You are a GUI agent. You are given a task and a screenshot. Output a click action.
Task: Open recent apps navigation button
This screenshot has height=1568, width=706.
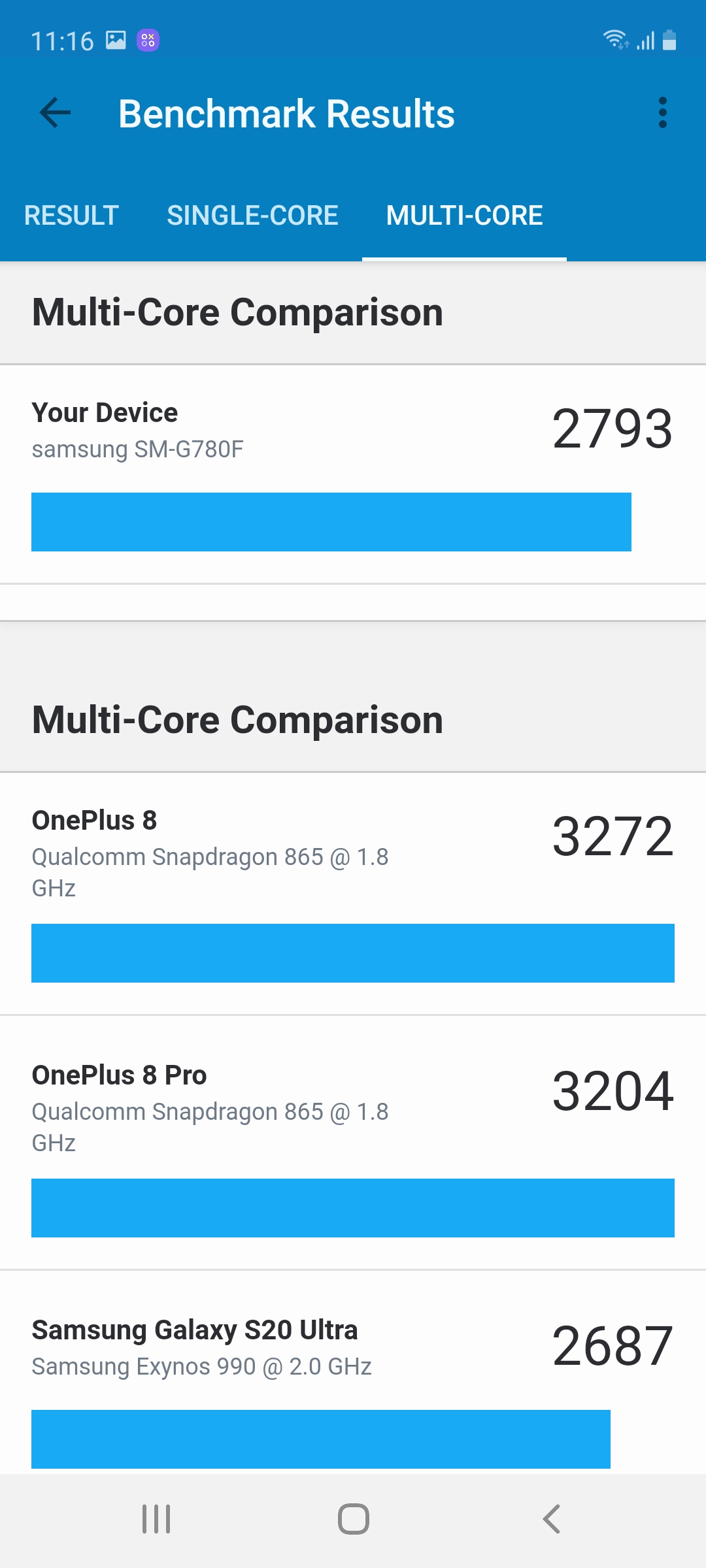point(156,1519)
